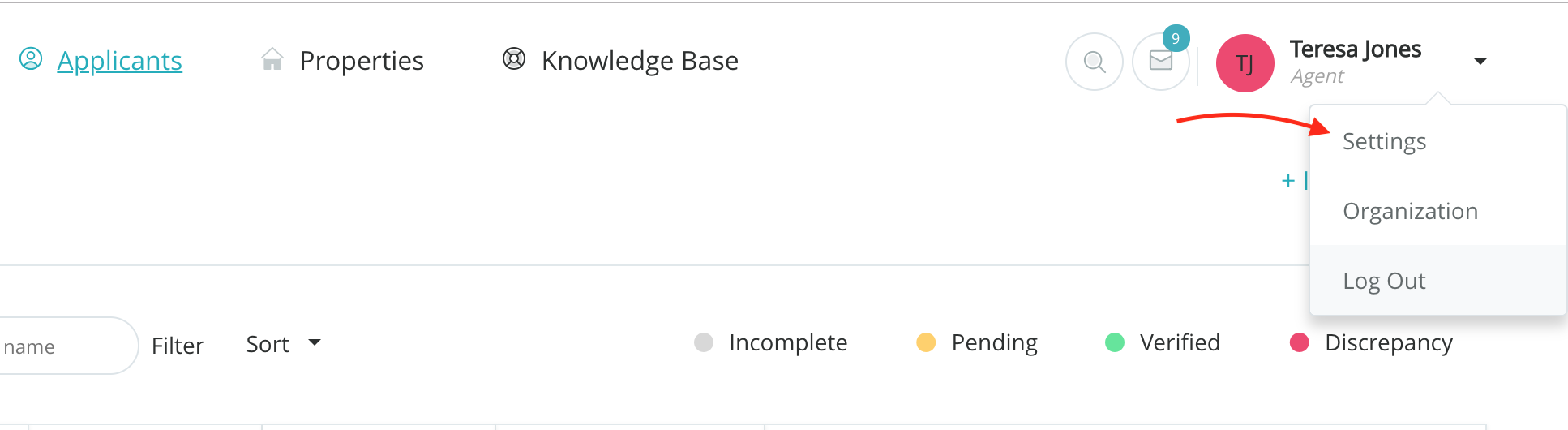Toggle the Incomplete status filter
Viewport: 1568px width, 430px height.
[770, 343]
